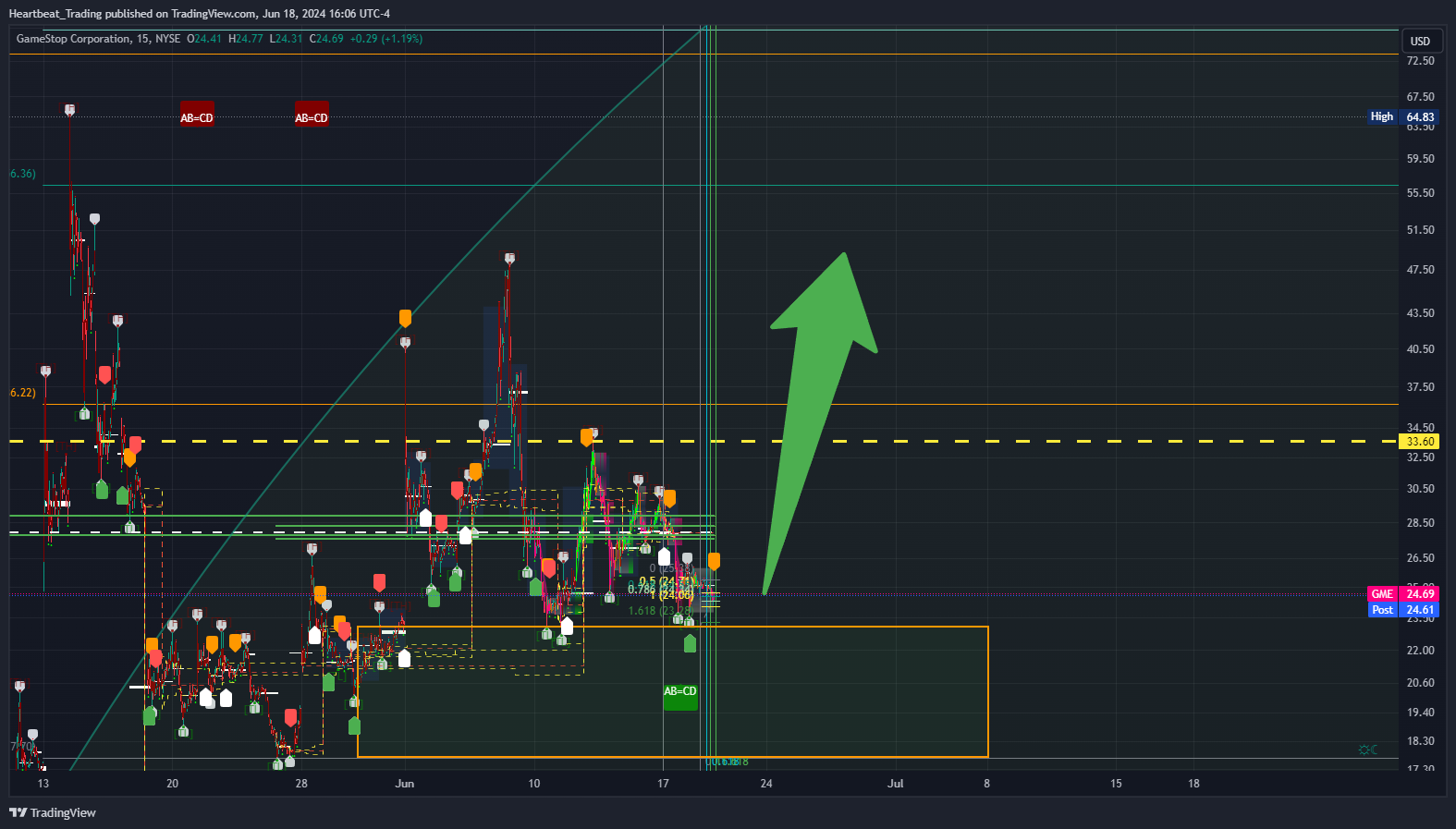This screenshot has height=829, width=1456.
Task: Click the 28.50 price axis label
Action: 1420,523
